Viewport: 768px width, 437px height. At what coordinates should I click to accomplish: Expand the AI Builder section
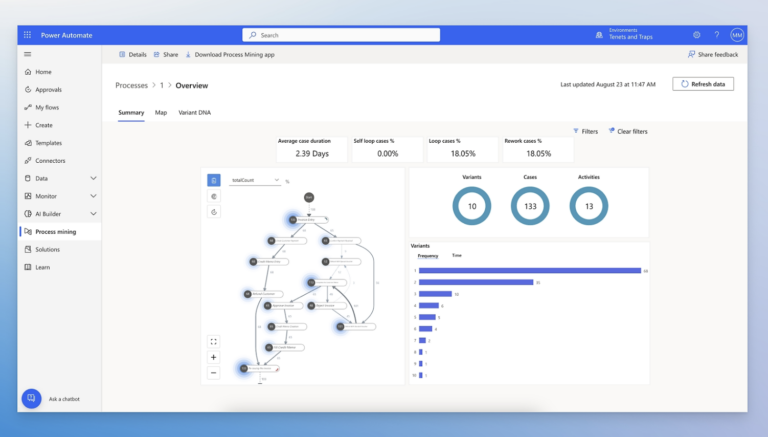[x=93, y=214]
